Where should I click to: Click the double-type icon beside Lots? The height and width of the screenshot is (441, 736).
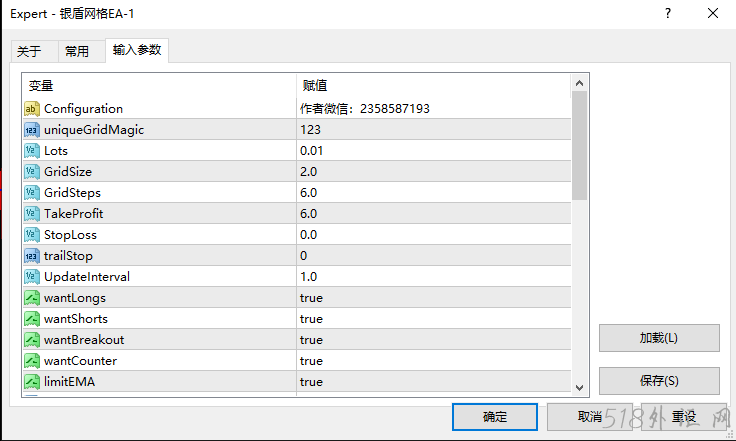[31, 151]
